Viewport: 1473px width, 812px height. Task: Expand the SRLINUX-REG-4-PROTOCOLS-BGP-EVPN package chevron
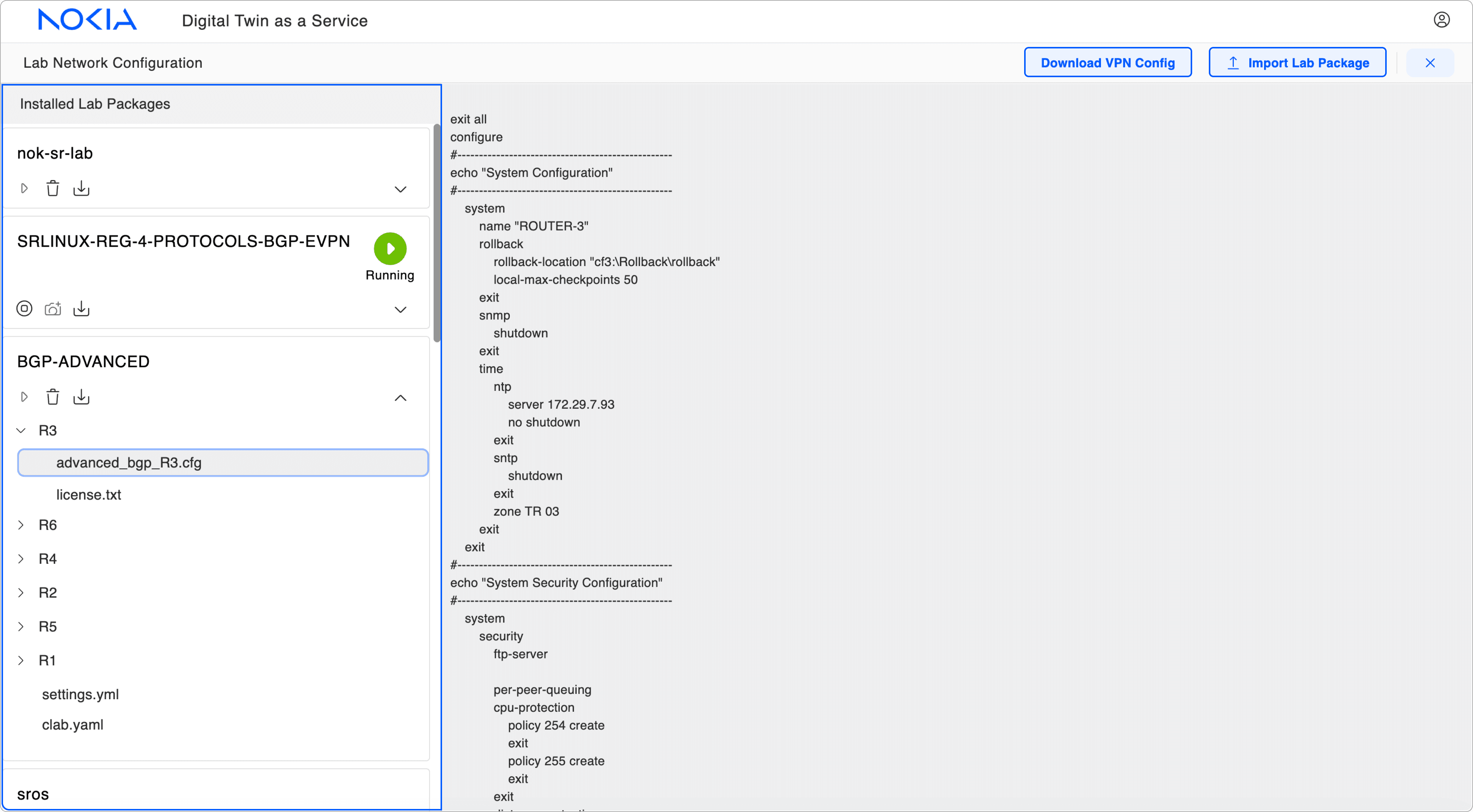(x=400, y=310)
